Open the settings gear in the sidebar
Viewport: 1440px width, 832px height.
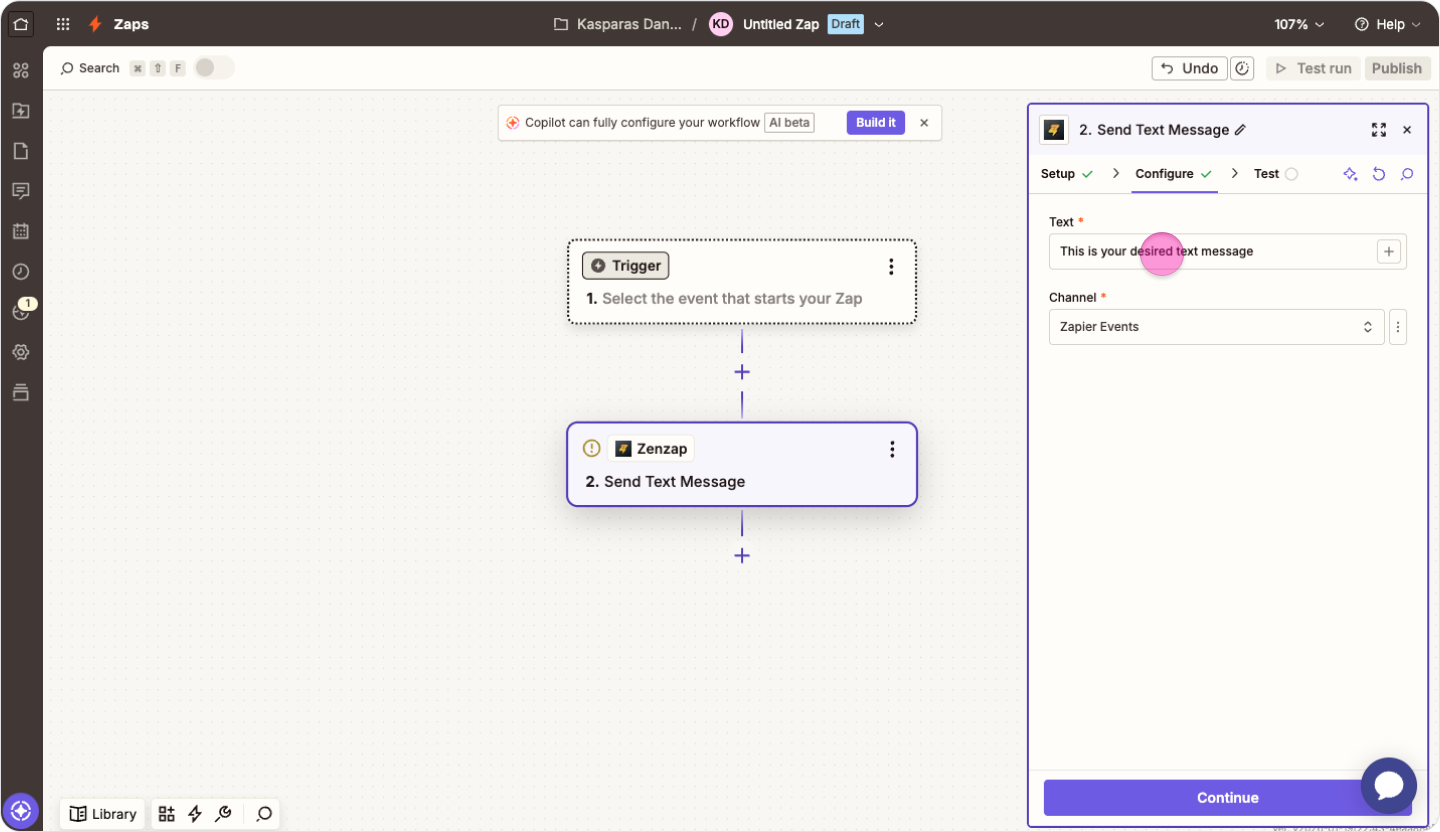point(21,352)
